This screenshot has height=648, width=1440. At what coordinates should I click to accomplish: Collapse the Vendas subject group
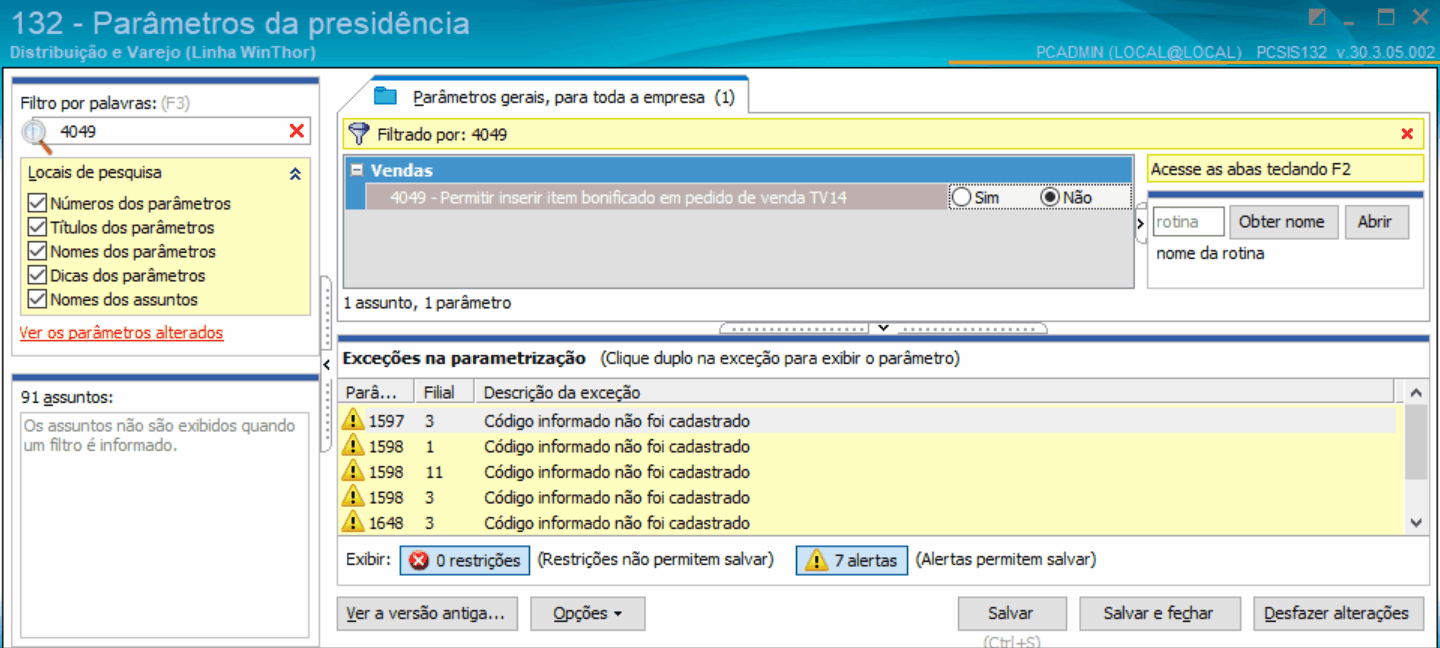tap(357, 171)
